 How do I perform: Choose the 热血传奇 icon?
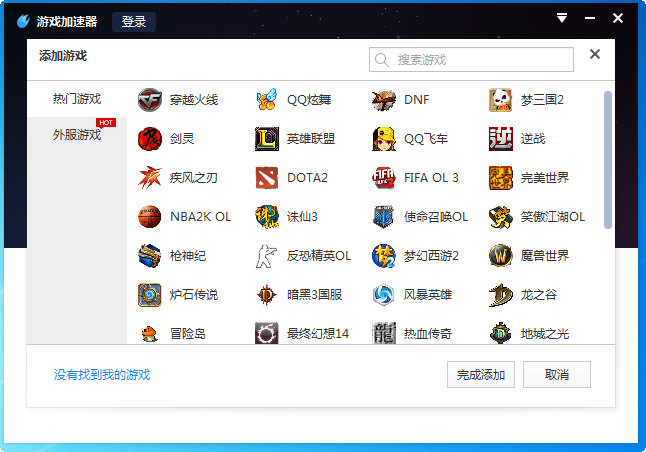click(384, 333)
